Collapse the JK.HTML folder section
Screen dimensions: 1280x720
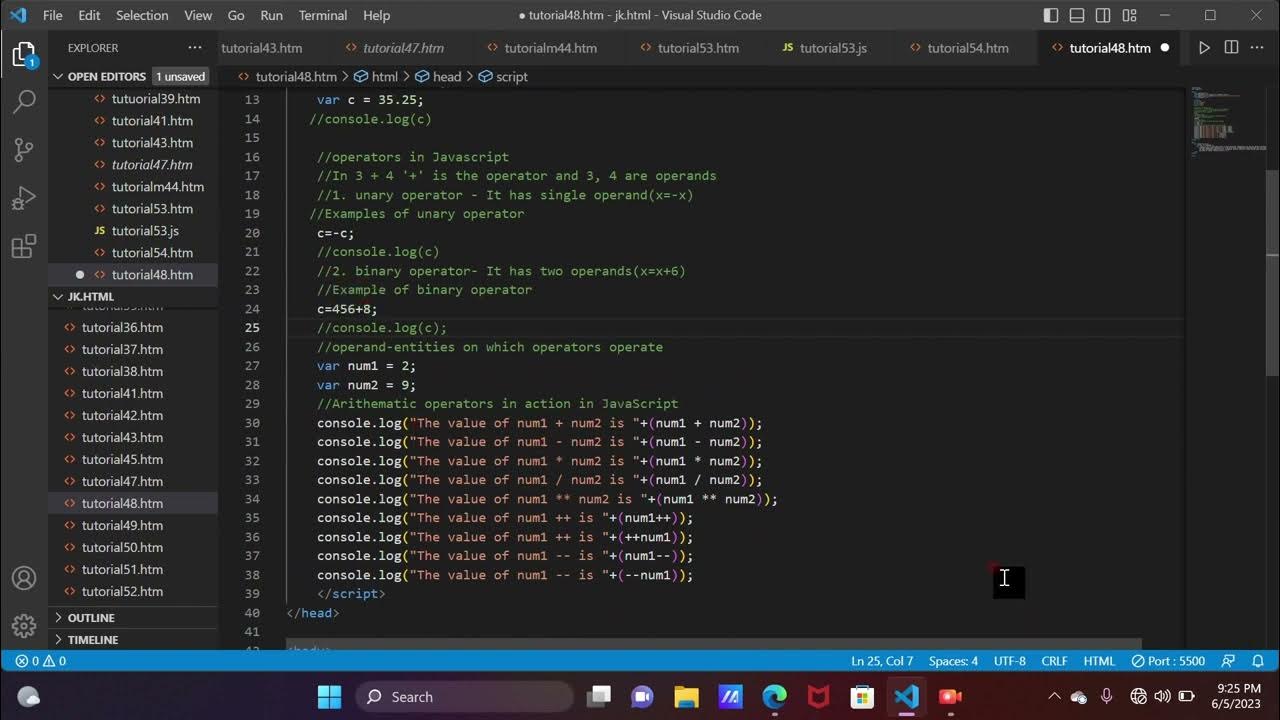click(x=91, y=296)
